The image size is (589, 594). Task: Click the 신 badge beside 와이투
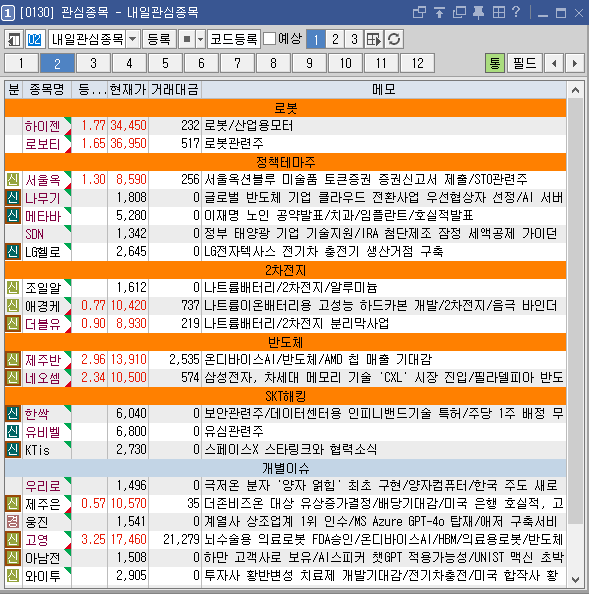click(x=13, y=575)
